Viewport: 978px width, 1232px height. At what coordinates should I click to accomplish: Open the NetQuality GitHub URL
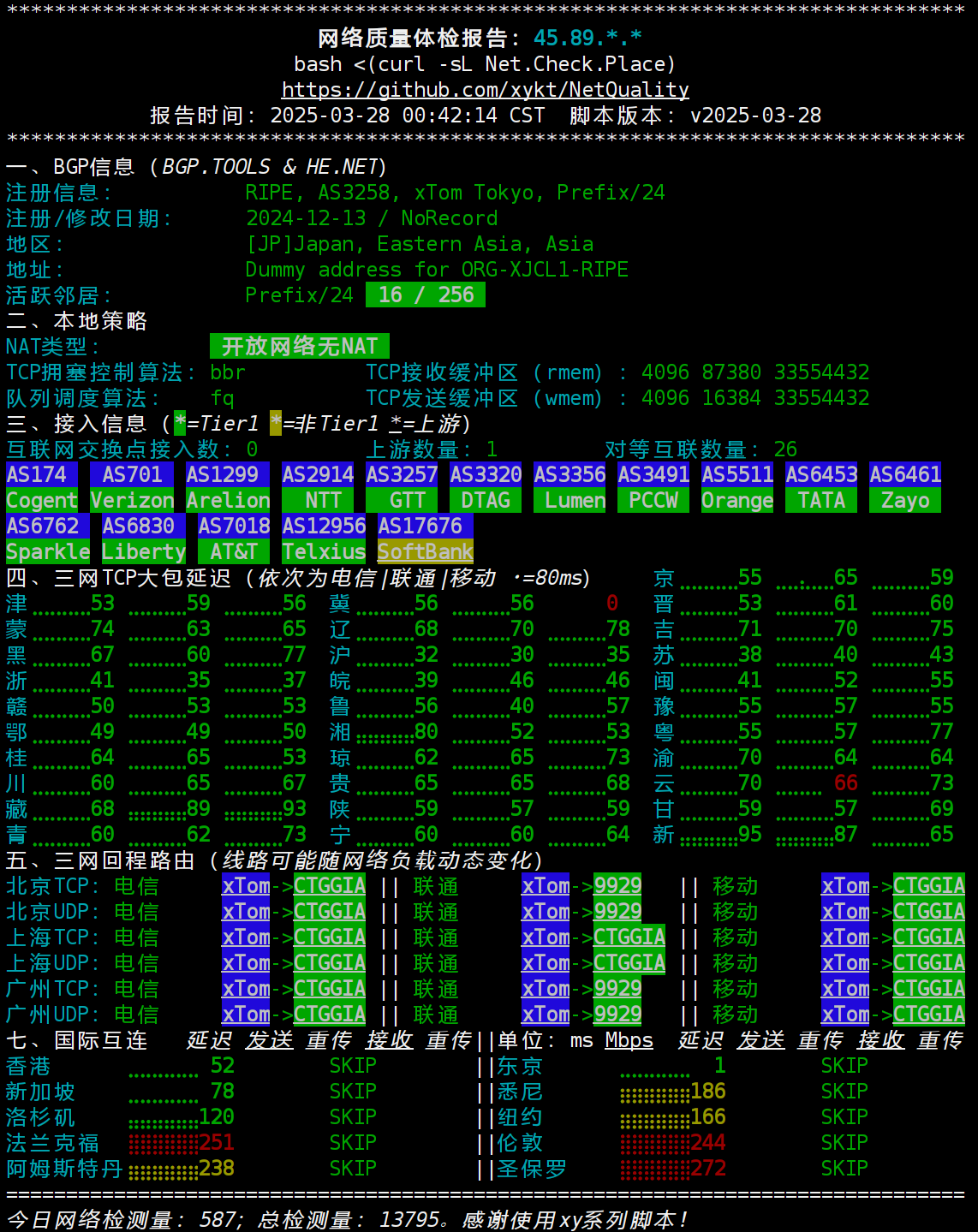(485, 90)
